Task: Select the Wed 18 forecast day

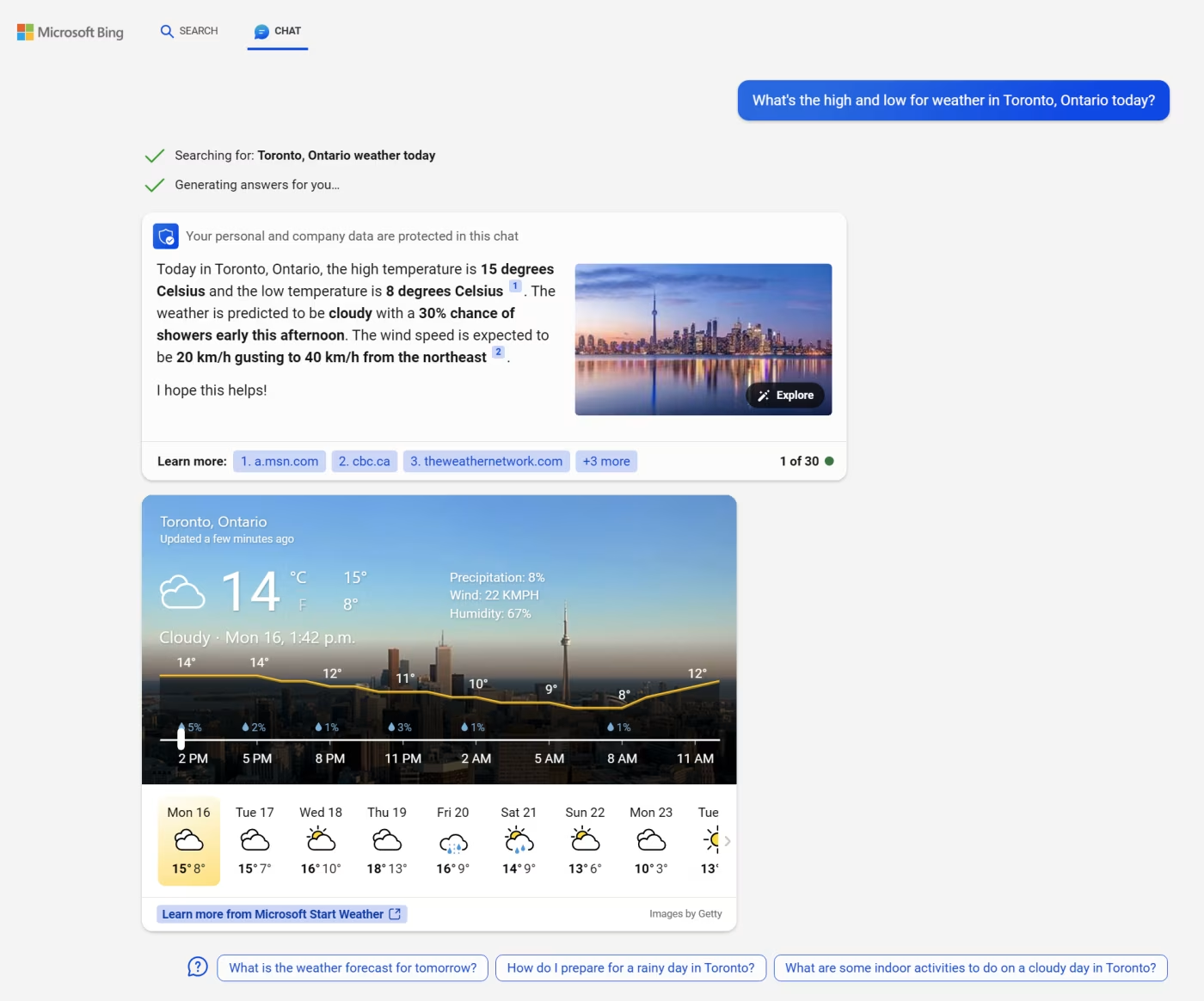Action: point(321,842)
